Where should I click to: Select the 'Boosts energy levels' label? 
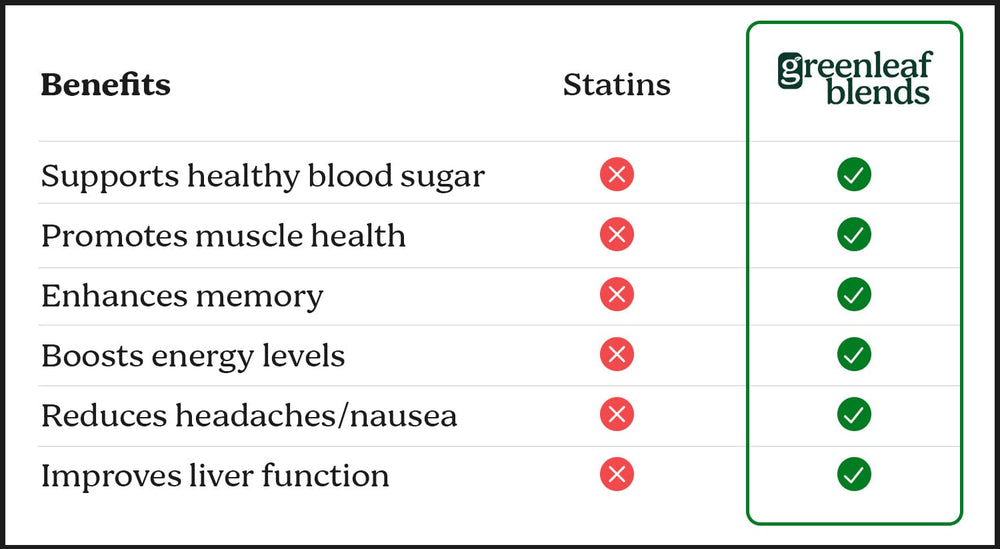[192, 356]
